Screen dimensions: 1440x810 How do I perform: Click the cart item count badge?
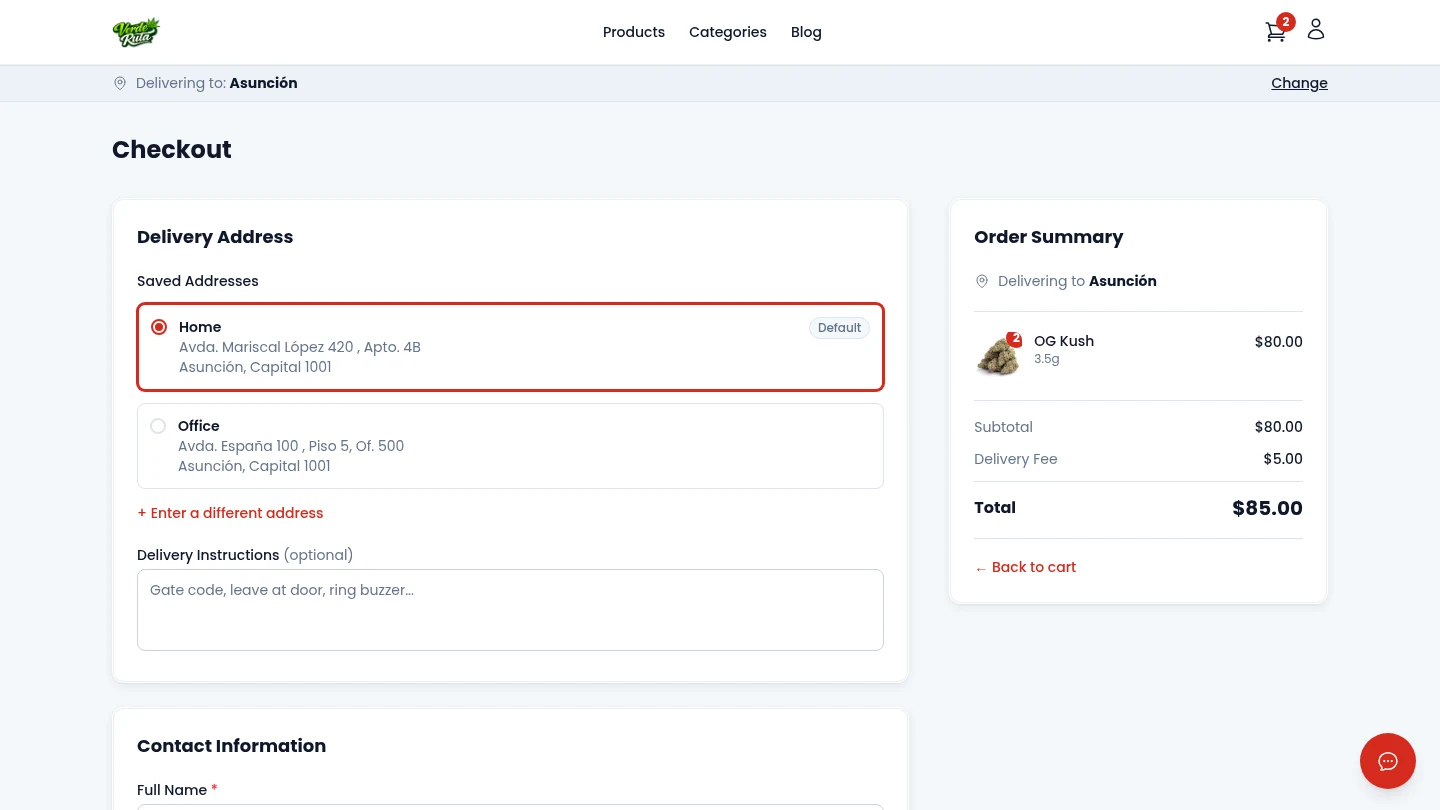tap(1286, 21)
